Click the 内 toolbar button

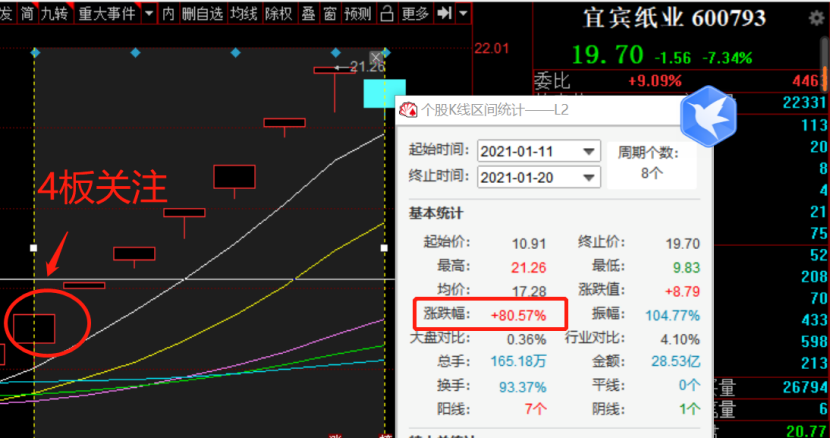168,13
